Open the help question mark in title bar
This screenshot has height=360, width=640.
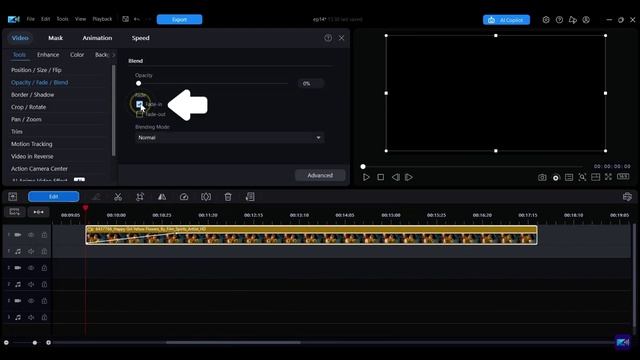coord(559,20)
